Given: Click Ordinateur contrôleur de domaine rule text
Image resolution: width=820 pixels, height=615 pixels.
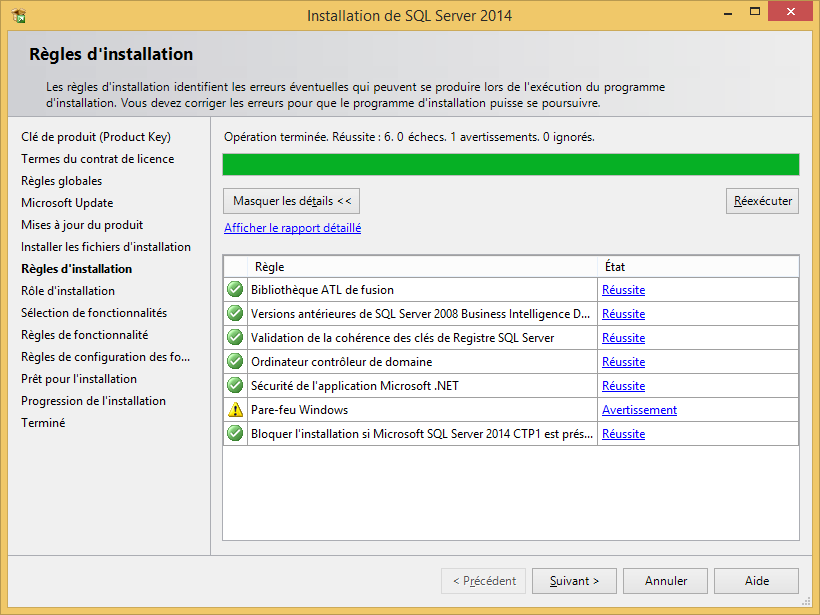Looking at the screenshot, I should click(x=341, y=362).
